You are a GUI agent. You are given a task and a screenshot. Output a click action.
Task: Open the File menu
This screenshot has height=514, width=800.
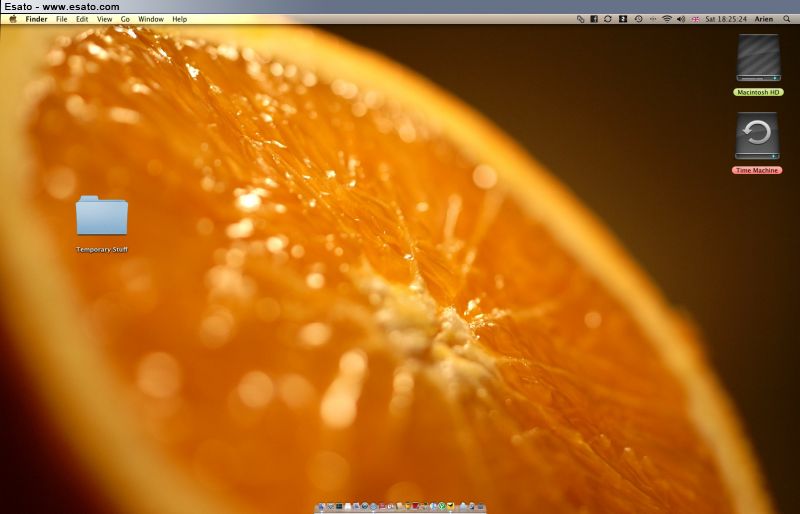pyautogui.click(x=62, y=19)
